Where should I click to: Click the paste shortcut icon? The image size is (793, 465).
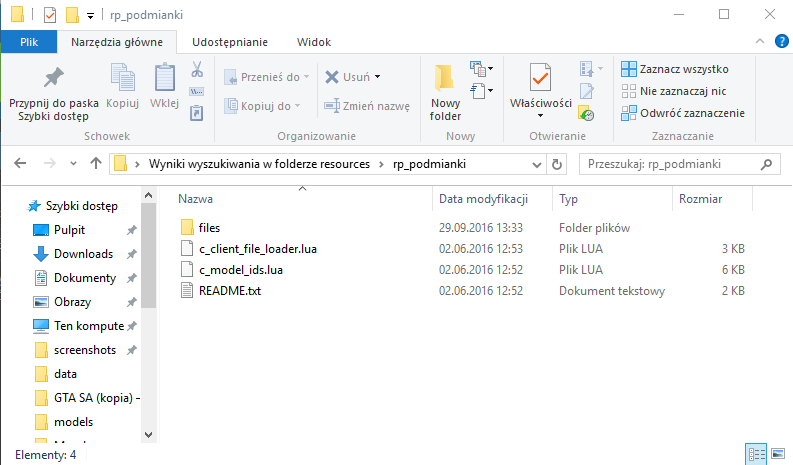tap(197, 113)
